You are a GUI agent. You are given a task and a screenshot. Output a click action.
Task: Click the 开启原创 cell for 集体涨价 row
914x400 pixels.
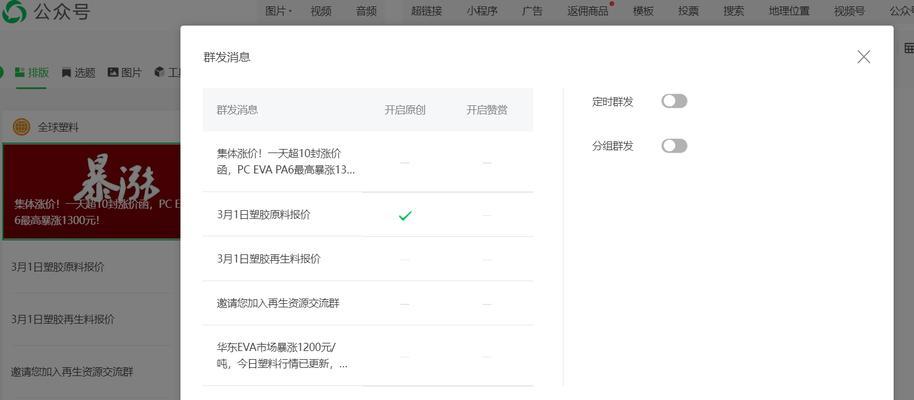pos(405,162)
